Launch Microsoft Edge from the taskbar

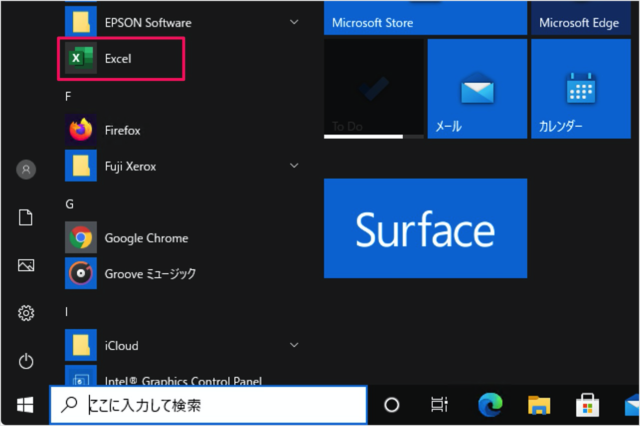[490, 405]
